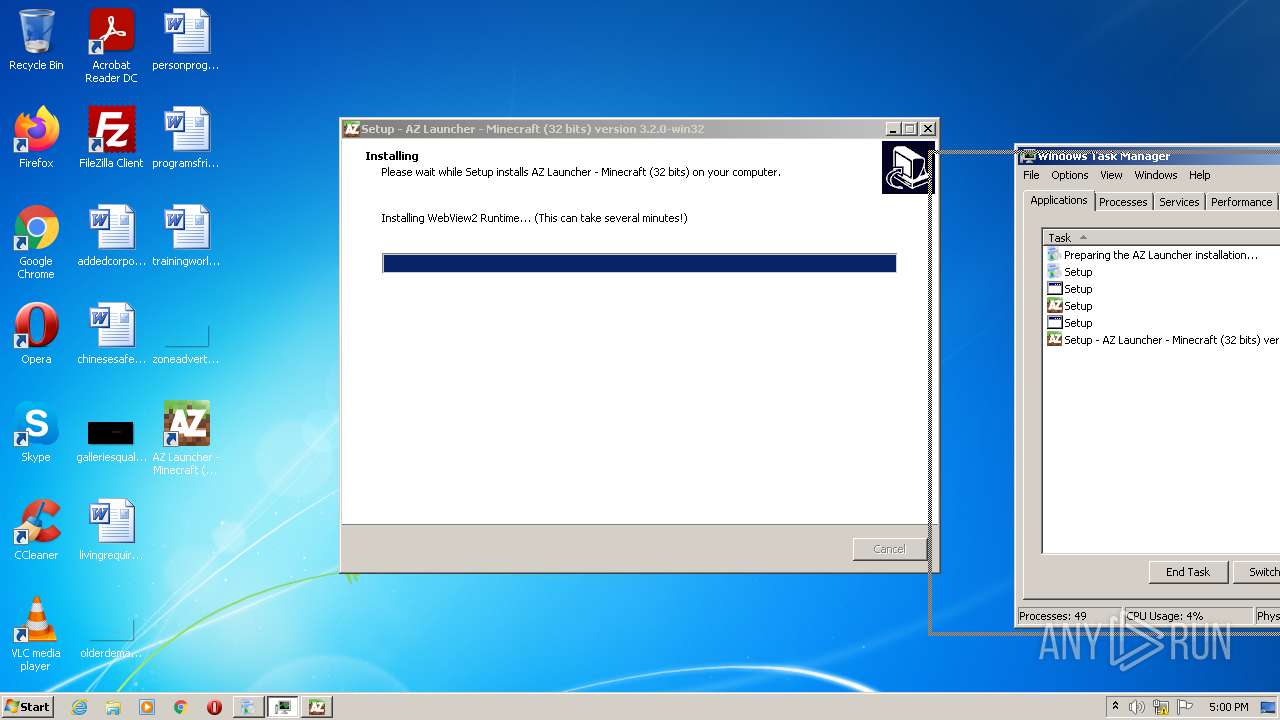Click the Start button
The image size is (1280, 720).
pyautogui.click(x=28, y=706)
